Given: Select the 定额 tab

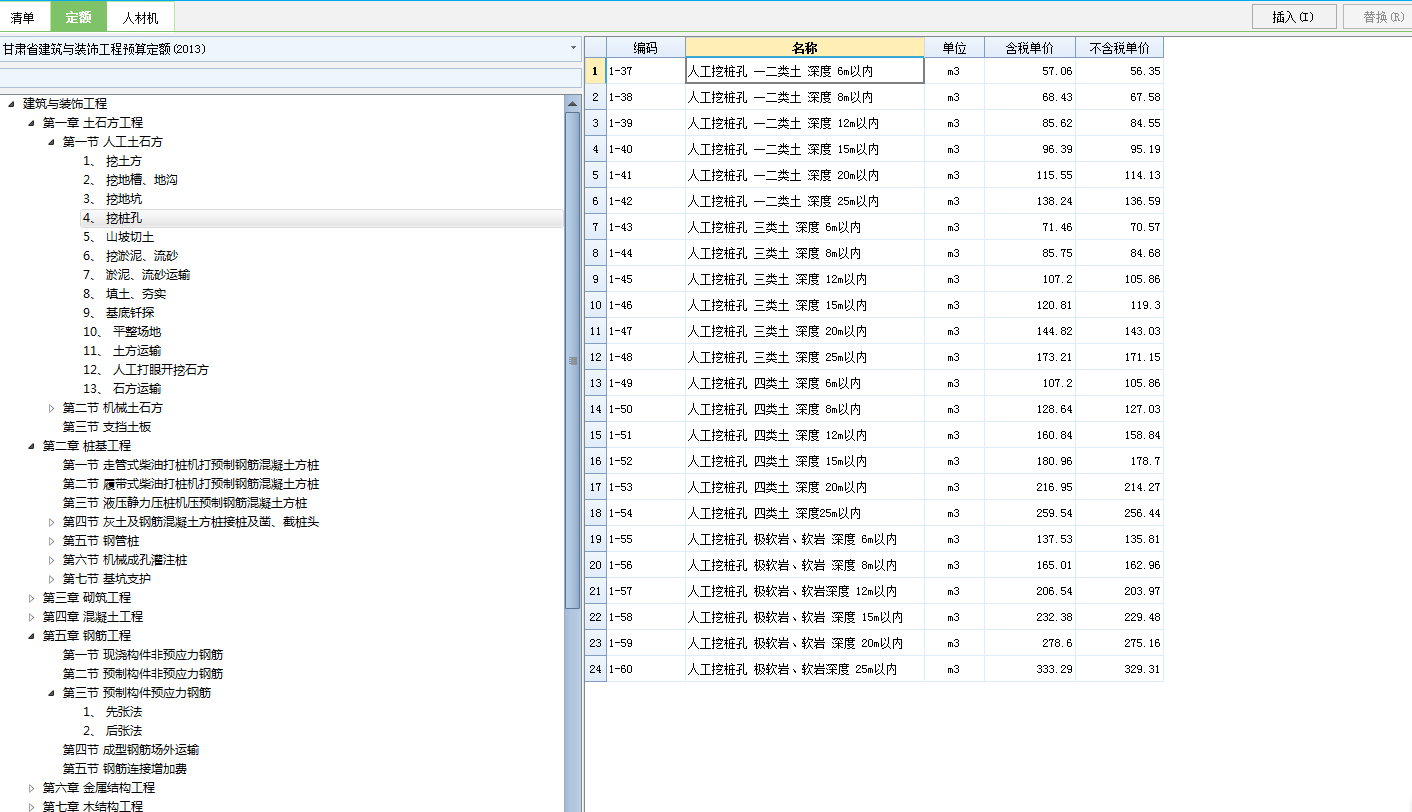Looking at the screenshot, I should 78,18.
